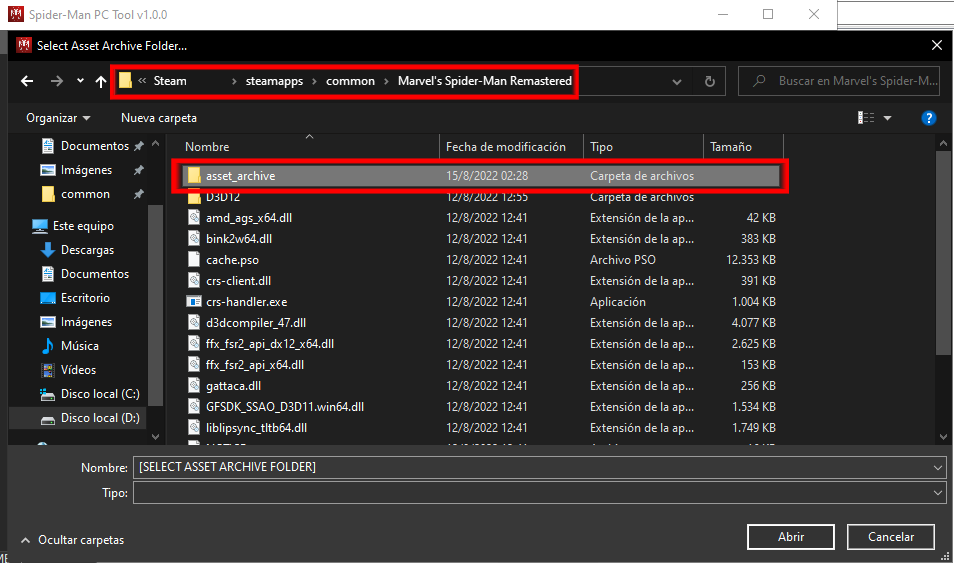The image size is (954, 563).
Task: Change the view layout icon
Action: [x=866, y=117]
